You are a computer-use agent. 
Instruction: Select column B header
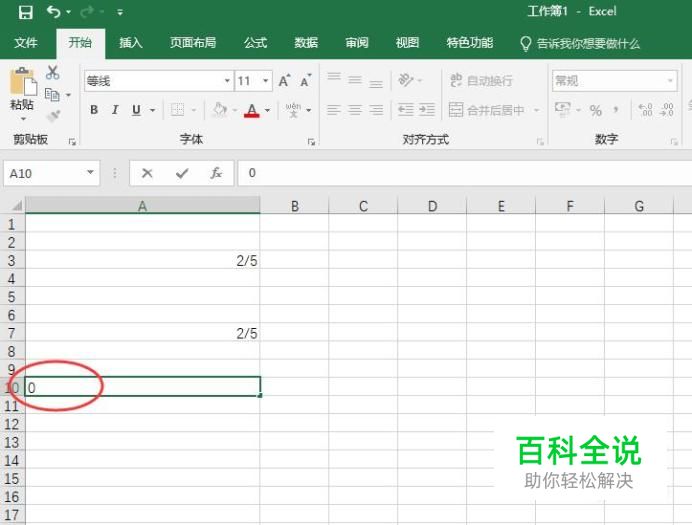295,206
